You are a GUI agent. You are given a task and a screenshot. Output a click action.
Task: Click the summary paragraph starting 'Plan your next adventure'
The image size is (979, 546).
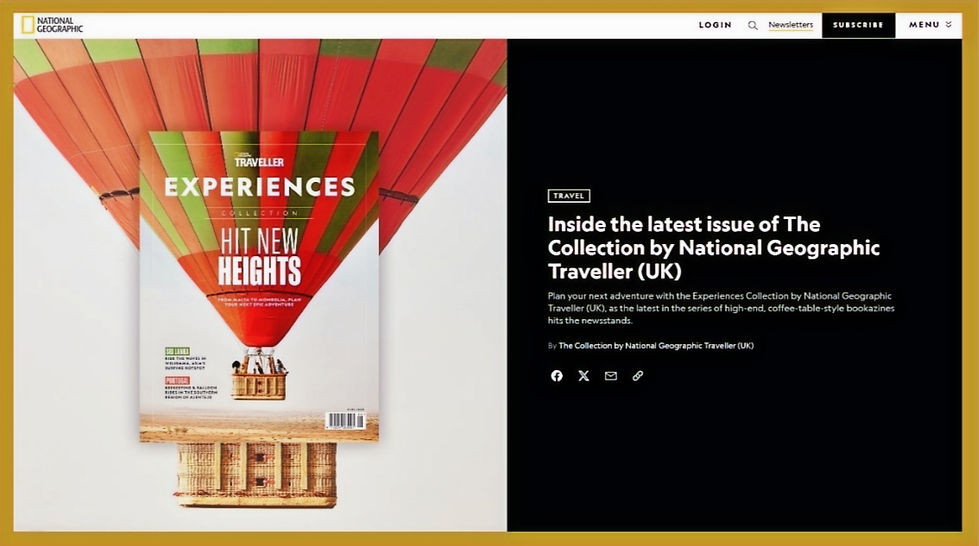click(721, 308)
